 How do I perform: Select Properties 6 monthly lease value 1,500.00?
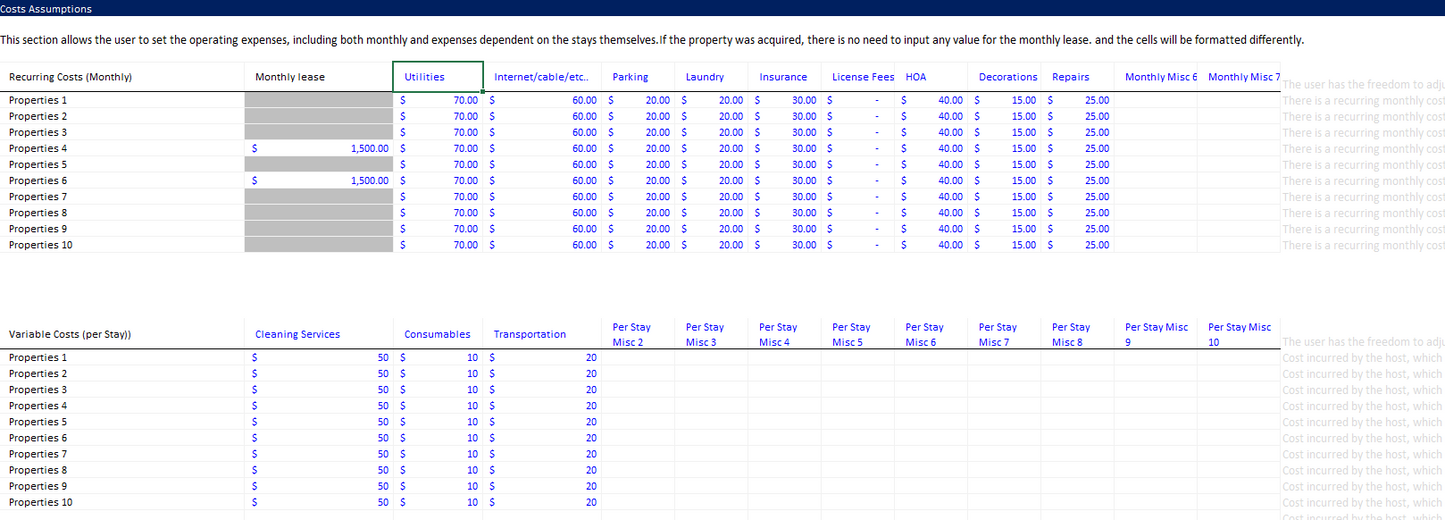click(x=318, y=181)
